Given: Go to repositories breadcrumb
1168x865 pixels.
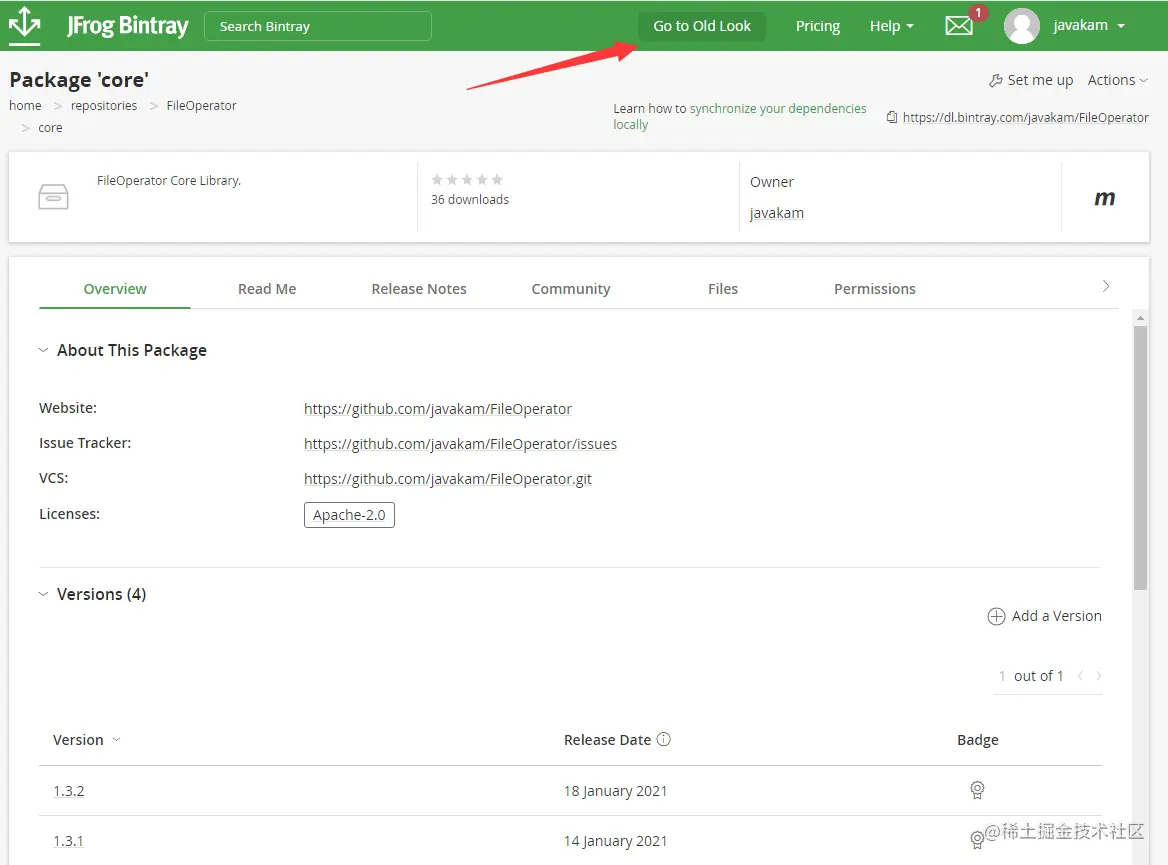Looking at the screenshot, I should pyautogui.click(x=104, y=105).
